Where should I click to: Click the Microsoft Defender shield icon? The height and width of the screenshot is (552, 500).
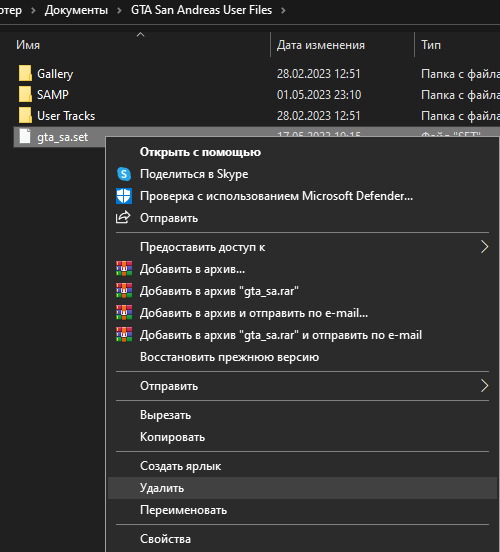click(124, 196)
